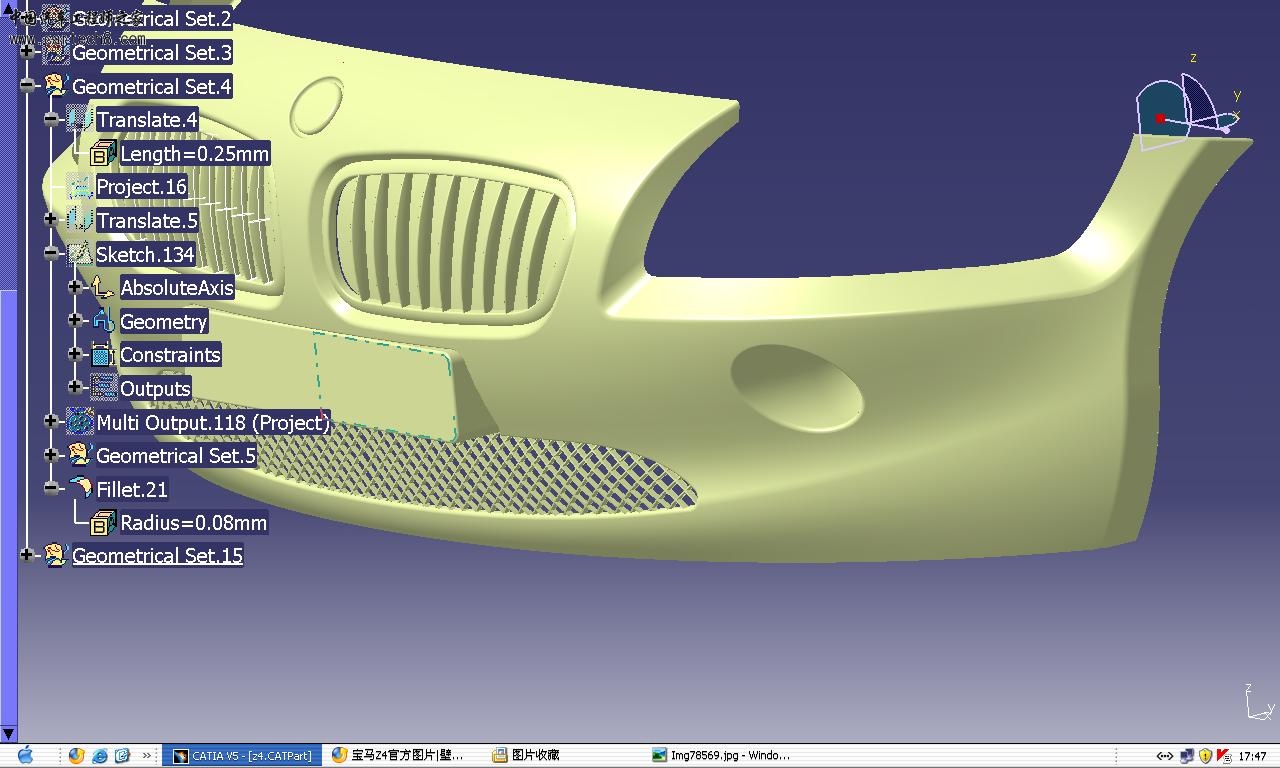Viewport: 1280px width, 768px height.
Task: Click the XYZ axis indicator in corner
Action: [x=1258, y=702]
